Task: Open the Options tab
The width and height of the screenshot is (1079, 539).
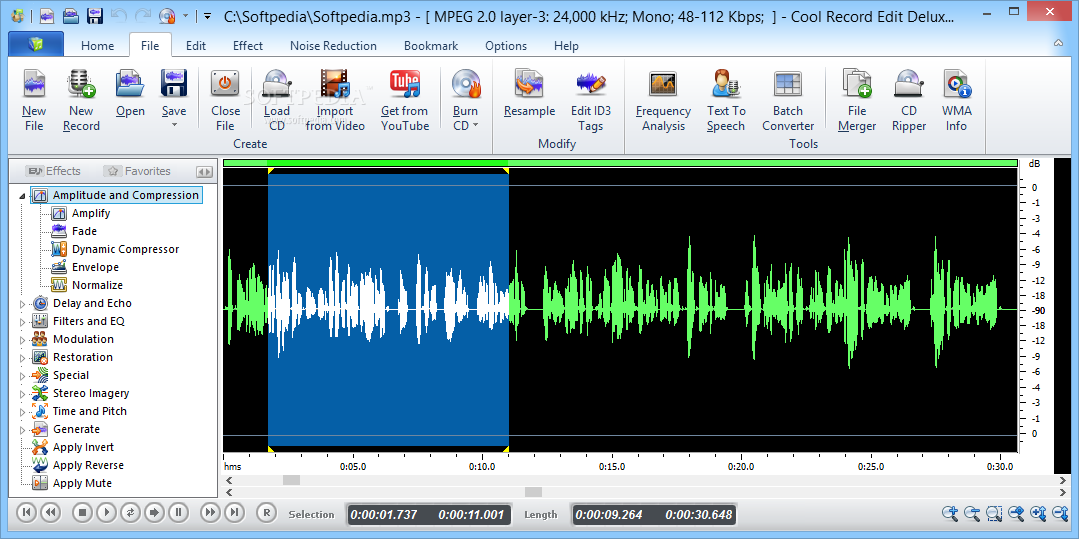Action: coord(506,45)
